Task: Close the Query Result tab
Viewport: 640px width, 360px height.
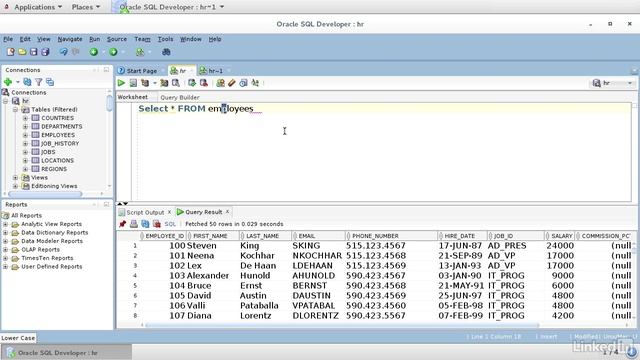Action: point(227,212)
